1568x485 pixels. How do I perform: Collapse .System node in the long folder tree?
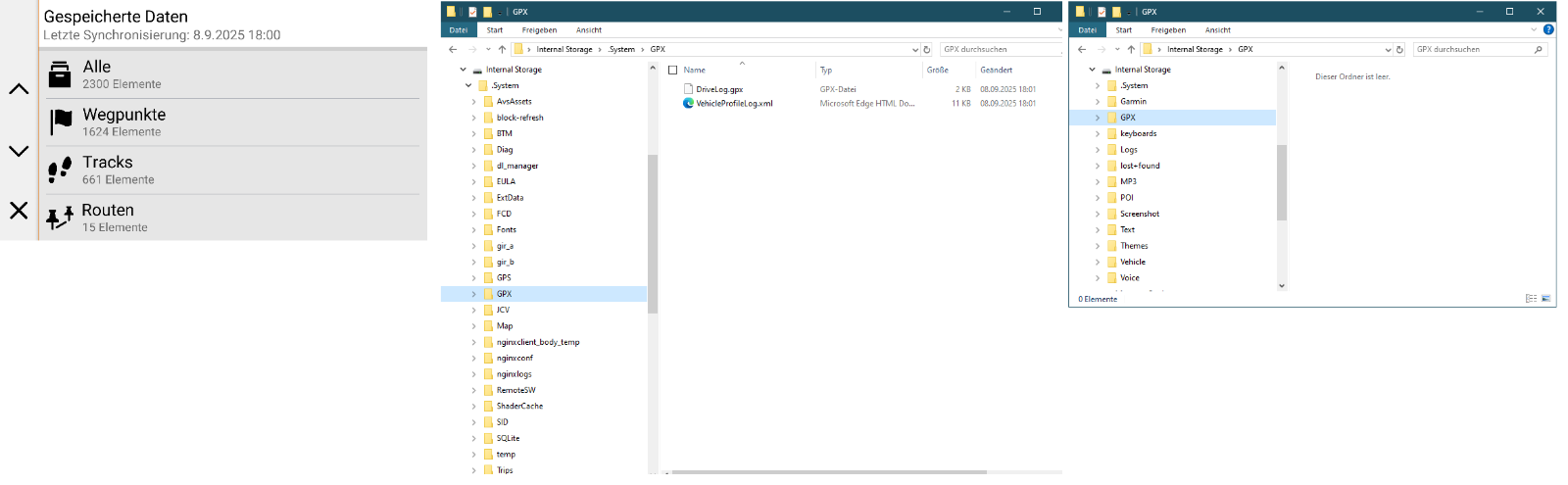[468, 85]
